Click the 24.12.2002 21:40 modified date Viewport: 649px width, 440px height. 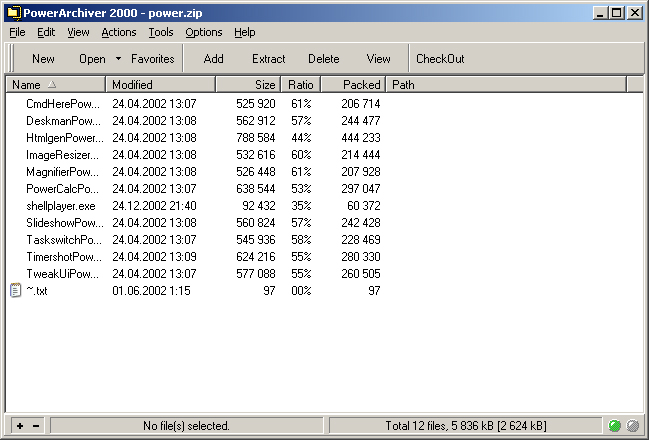[154, 206]
